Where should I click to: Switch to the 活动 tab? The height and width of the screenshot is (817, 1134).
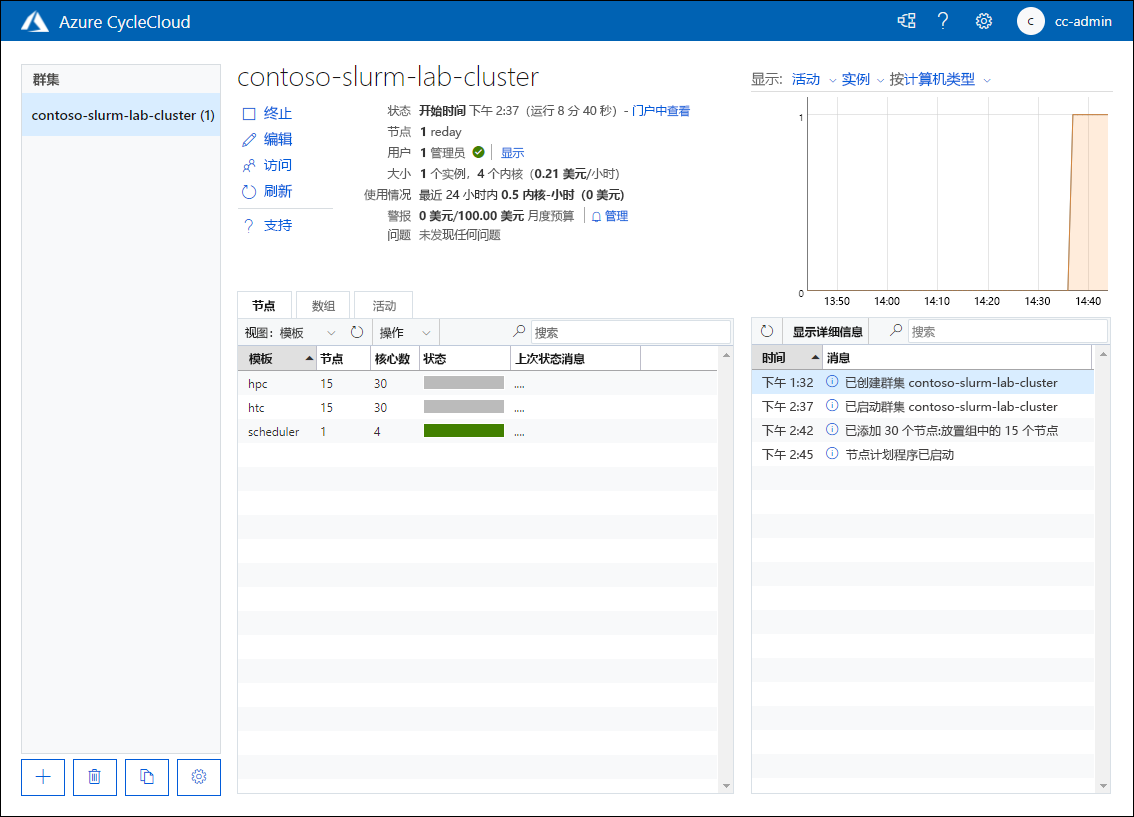(384, 306)
